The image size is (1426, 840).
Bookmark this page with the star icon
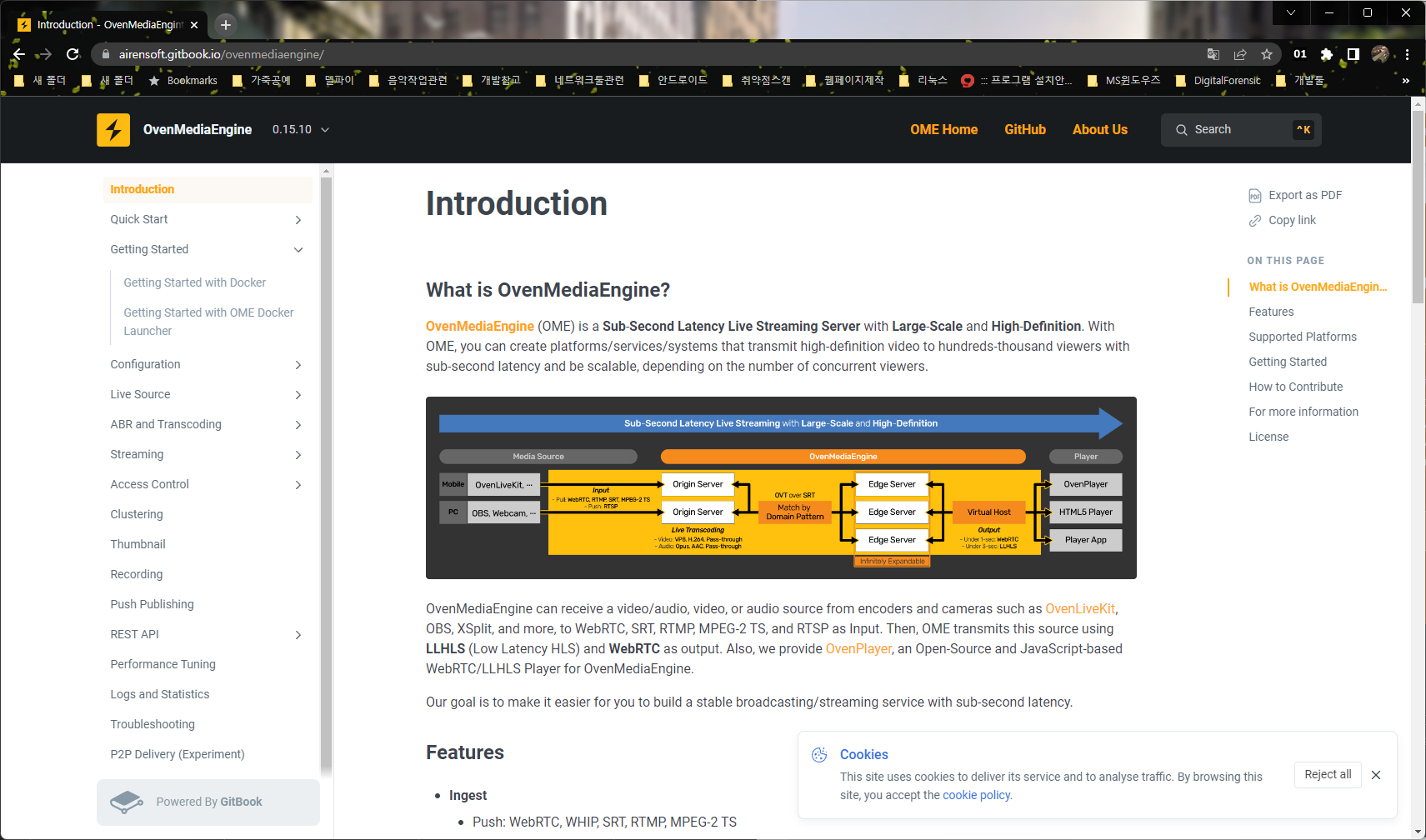[1267, 54]
